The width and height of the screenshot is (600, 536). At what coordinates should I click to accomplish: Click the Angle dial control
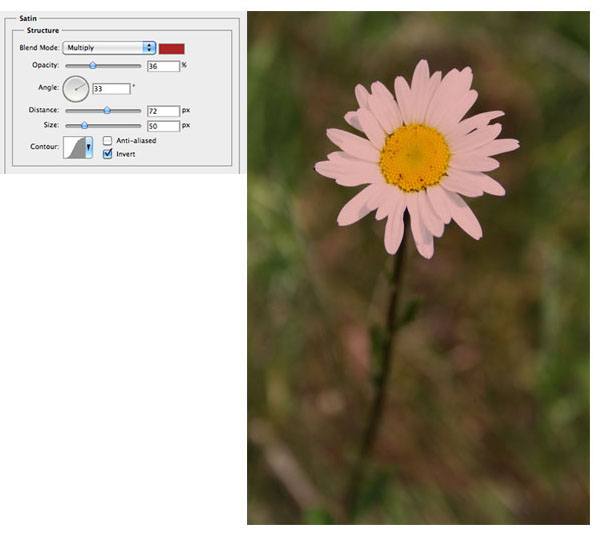click(76, 88)
